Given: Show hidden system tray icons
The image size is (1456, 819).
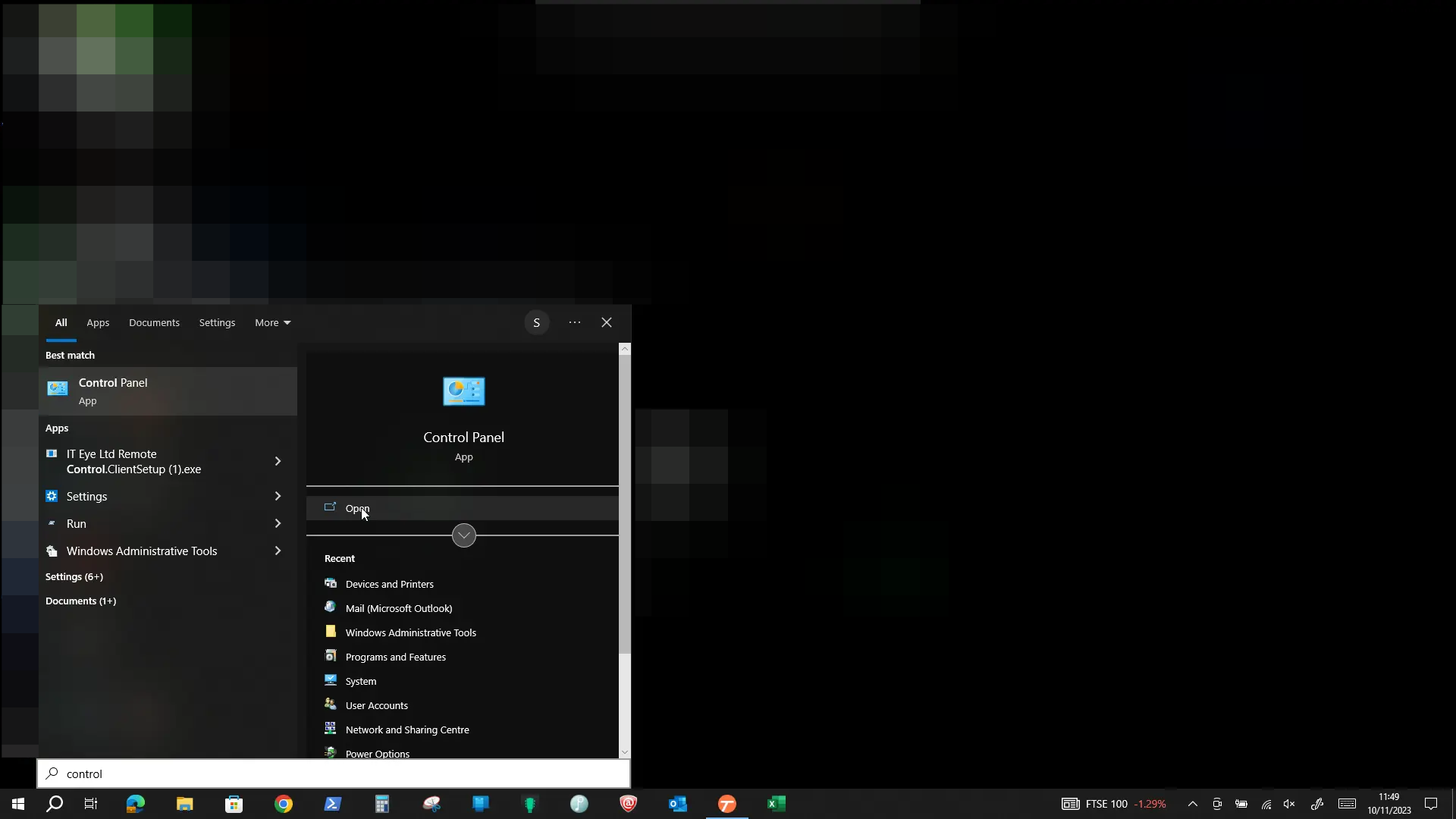Looking at the screenshot, I should (x=1192, y=804).
